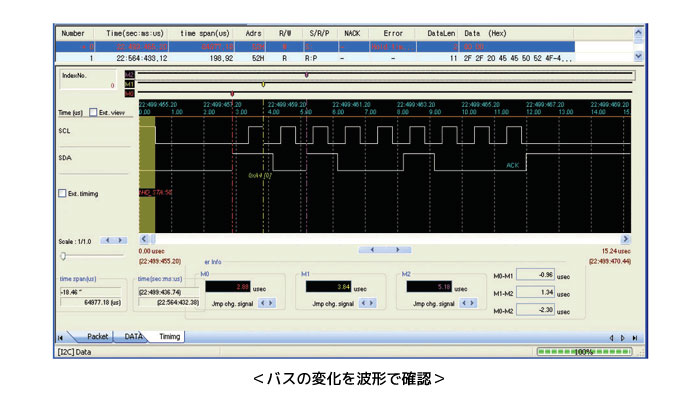Click M0 Jmp chg. signal arrows
This screenshot has width=700, height=400.
pyautogui.click(x=266, y=304)
